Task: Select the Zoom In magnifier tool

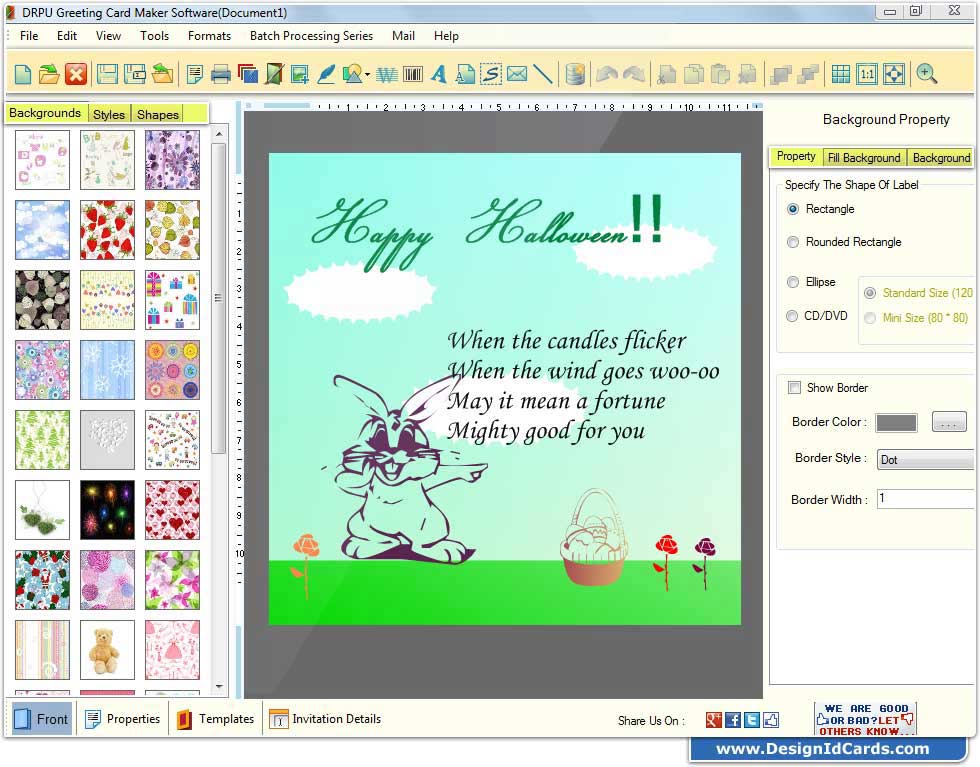Action: 924,73
